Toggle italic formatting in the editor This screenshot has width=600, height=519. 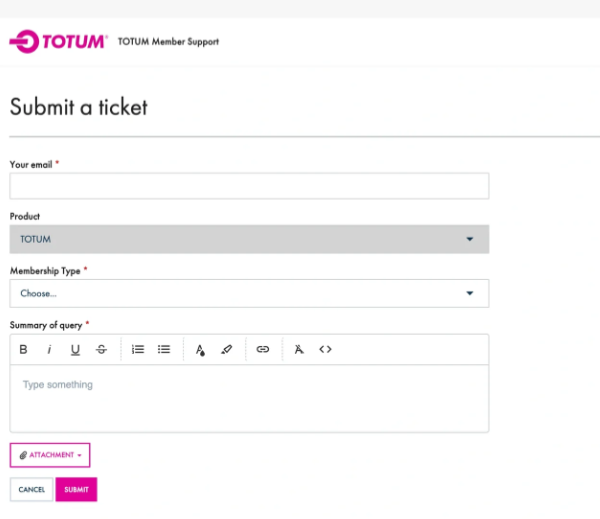coord(49,350)
